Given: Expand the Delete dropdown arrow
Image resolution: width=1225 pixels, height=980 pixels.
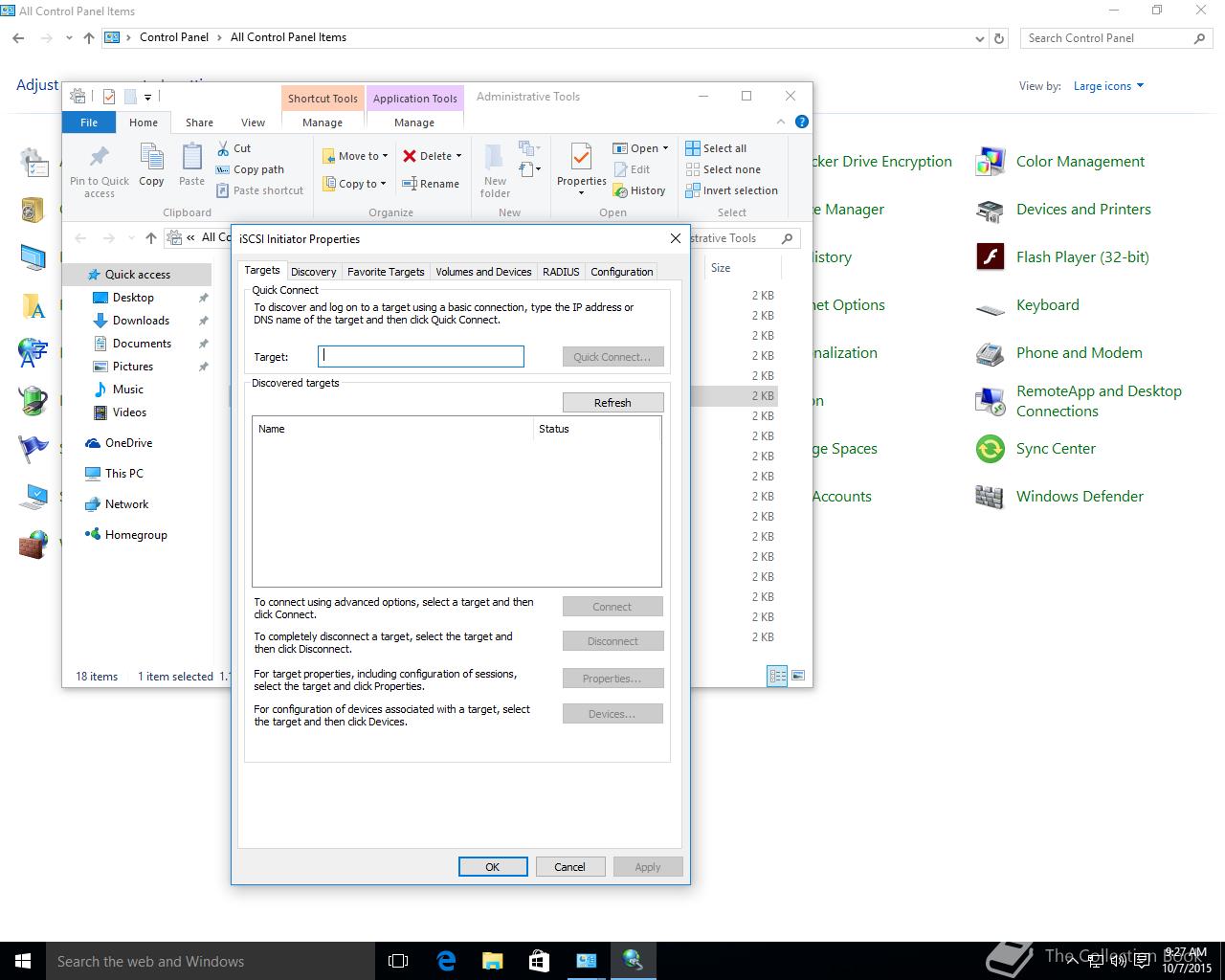Looking at the screenshot, I should pyautogui.click(x=458, y=156).
